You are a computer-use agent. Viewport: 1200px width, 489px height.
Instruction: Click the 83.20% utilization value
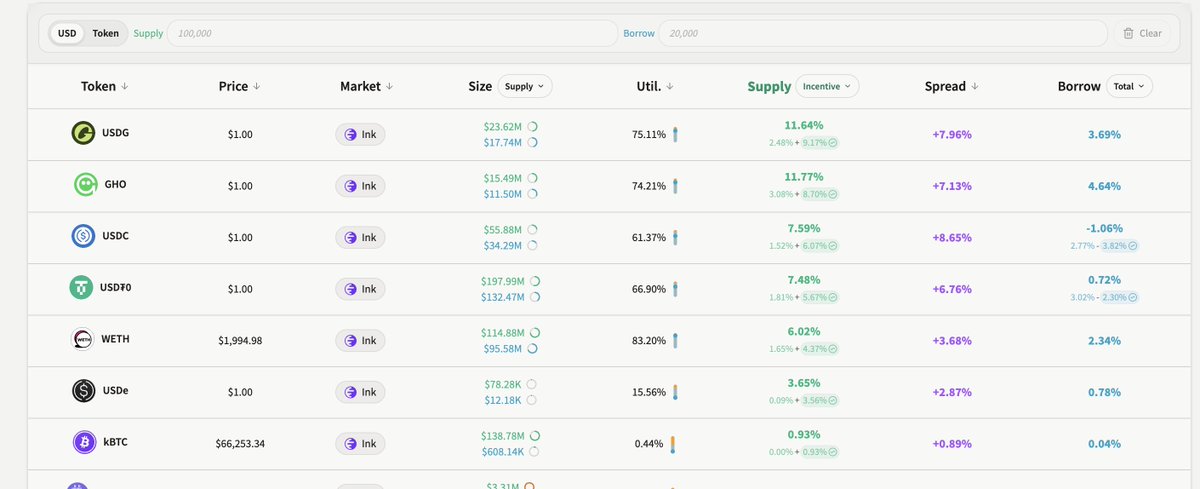(649, 341)
